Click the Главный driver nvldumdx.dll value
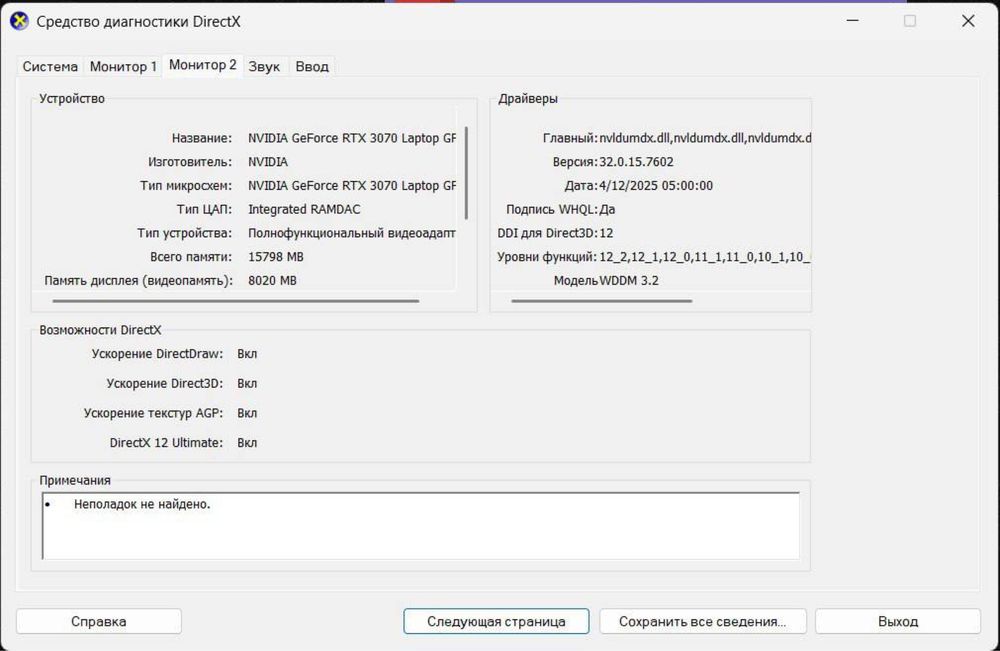1000x651 pixels. coord(705,138)
